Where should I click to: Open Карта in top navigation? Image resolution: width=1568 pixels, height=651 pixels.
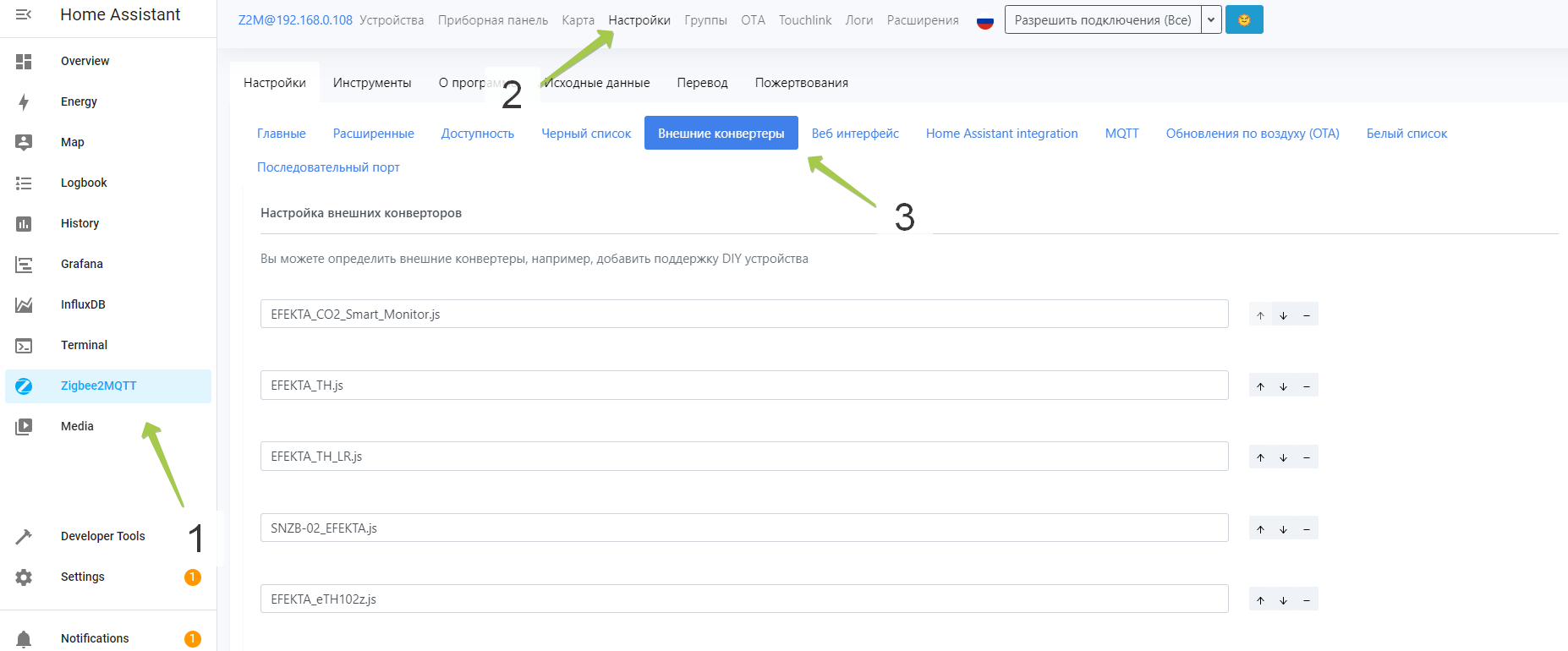pyautogui.click(x=578, y=20)
